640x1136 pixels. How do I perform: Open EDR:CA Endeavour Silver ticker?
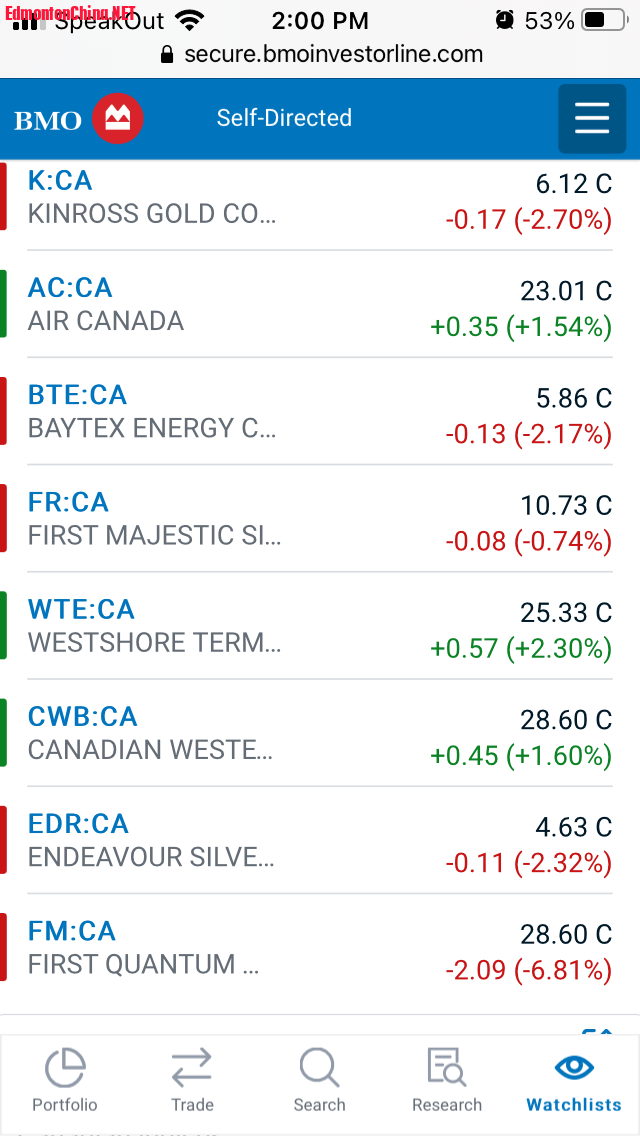78,824
